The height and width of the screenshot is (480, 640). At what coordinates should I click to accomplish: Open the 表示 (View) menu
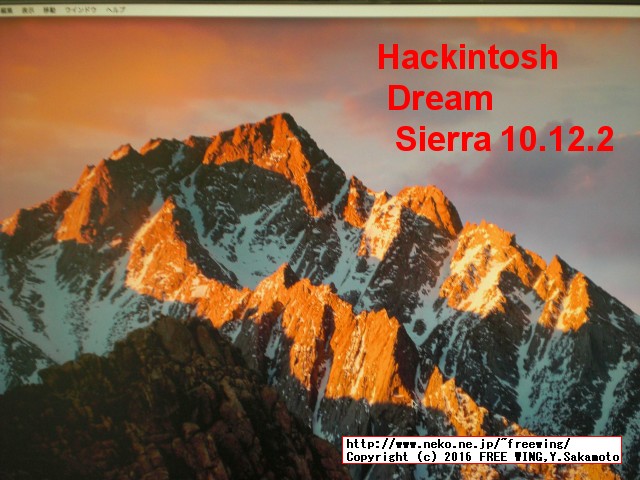tap(28, 10)
